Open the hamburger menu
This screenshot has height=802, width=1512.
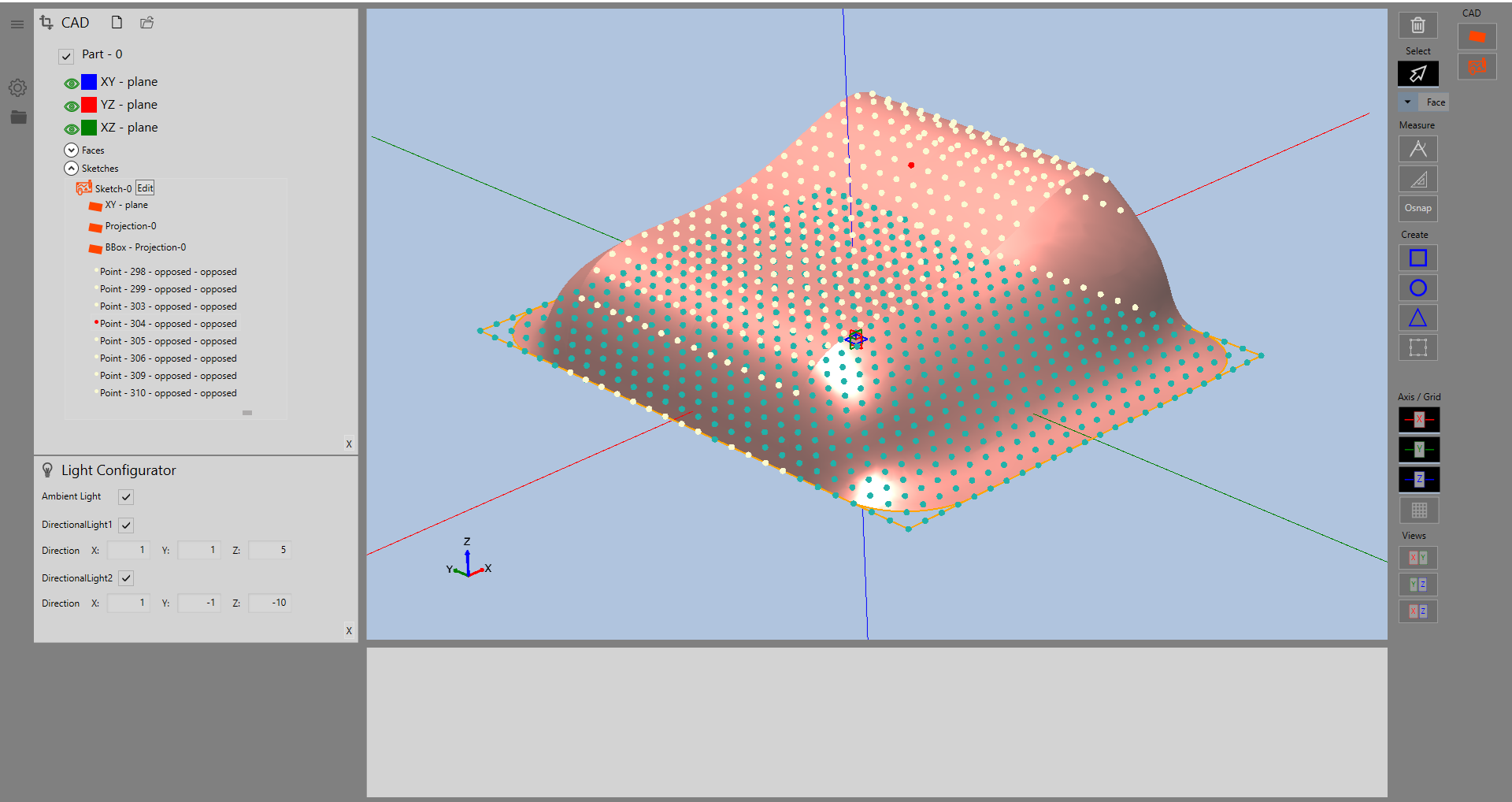click(17, 24)
